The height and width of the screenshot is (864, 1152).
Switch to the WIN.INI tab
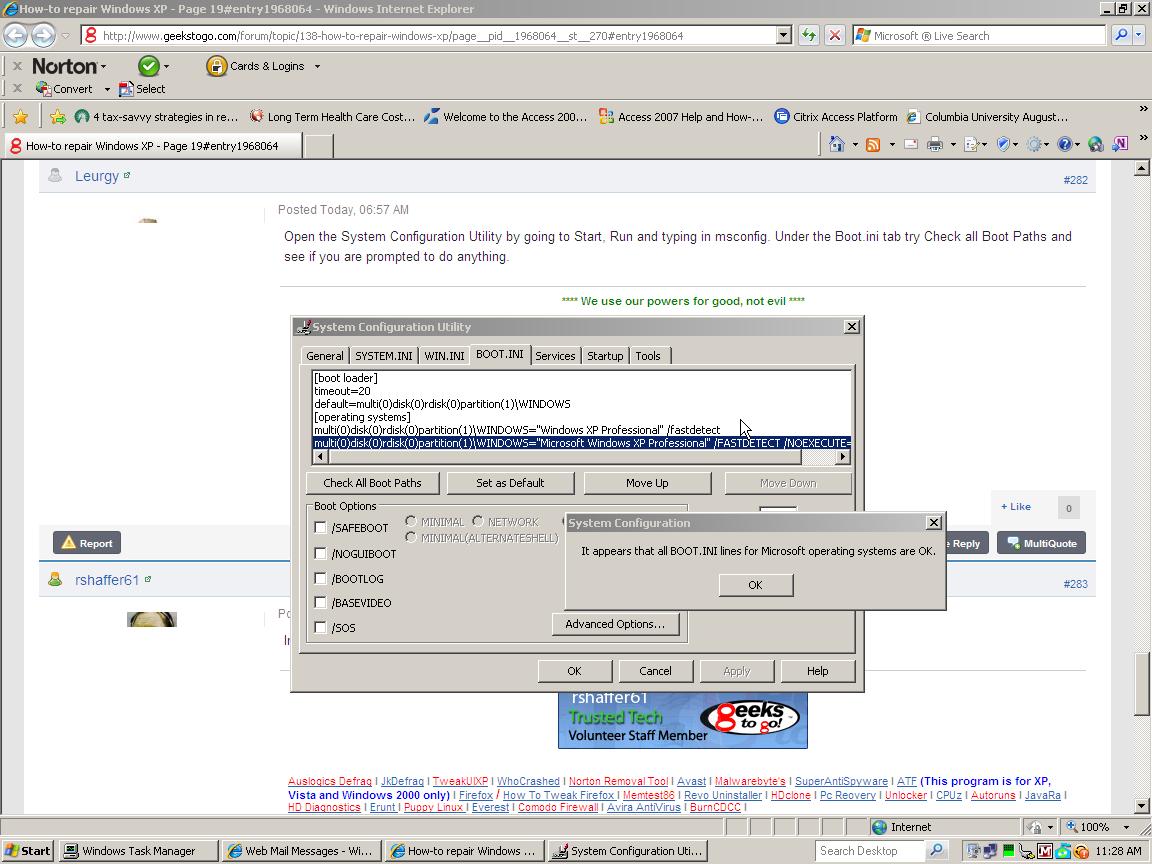pyautogui.click(x=444, y=356)
